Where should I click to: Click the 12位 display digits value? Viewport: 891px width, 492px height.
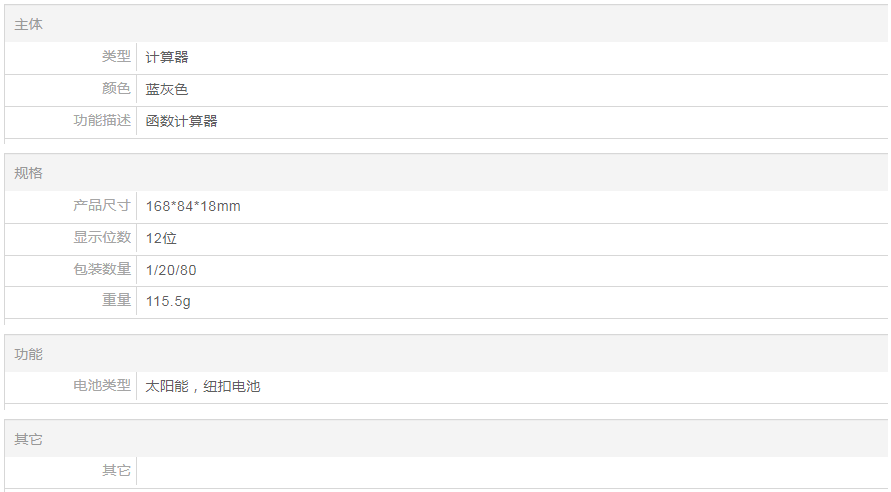pyautogui.click(x=161, y=238)
